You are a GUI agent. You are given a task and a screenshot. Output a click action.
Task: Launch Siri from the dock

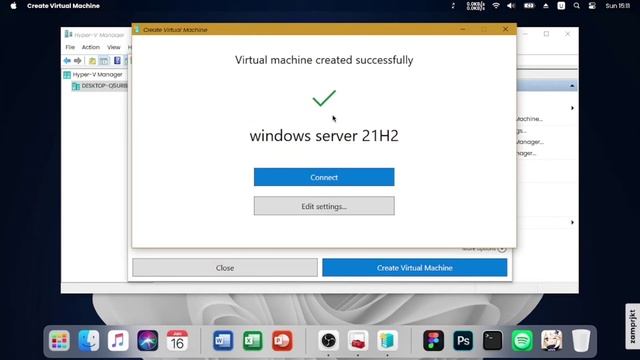pos(148,340)
